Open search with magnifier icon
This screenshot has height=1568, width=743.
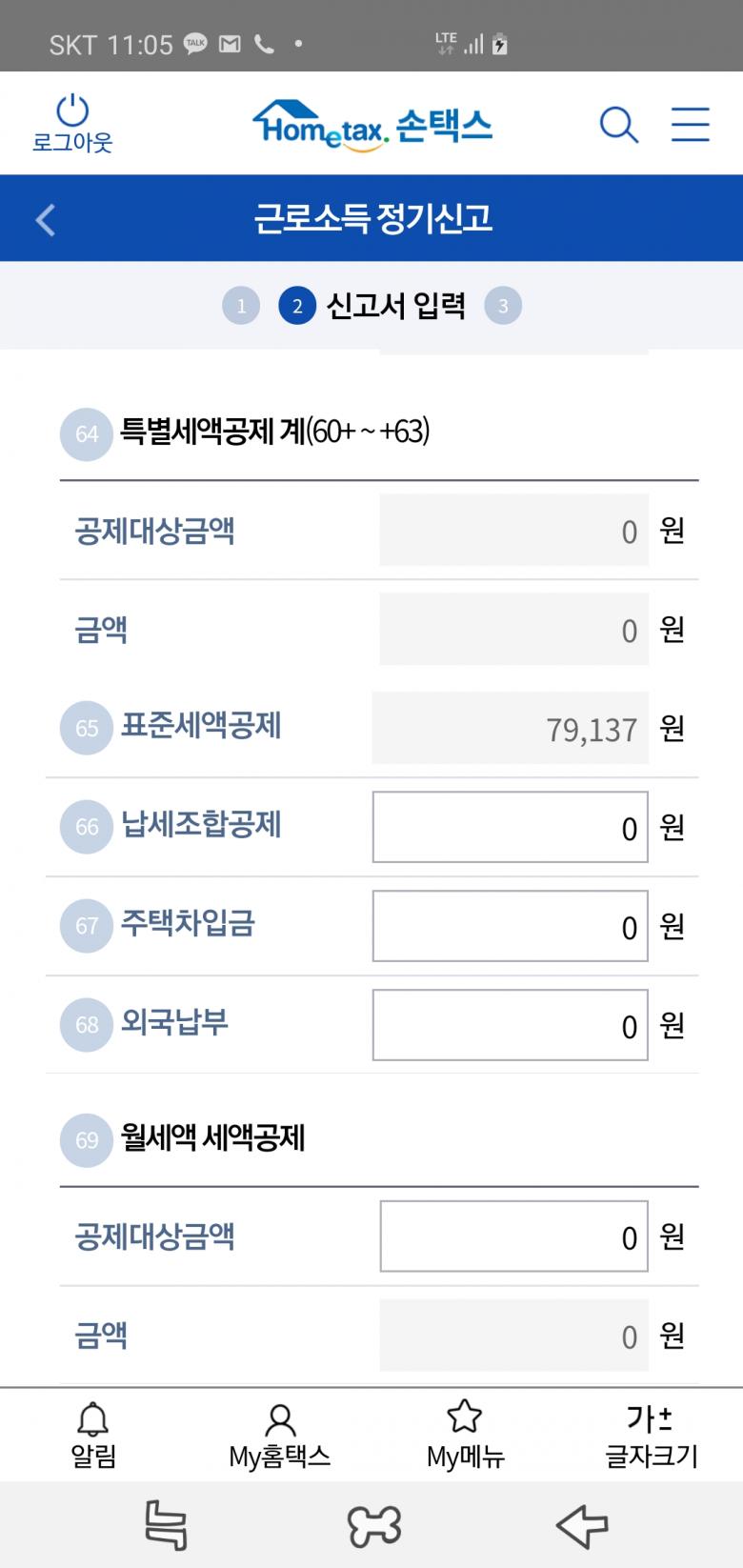[618, 125]
